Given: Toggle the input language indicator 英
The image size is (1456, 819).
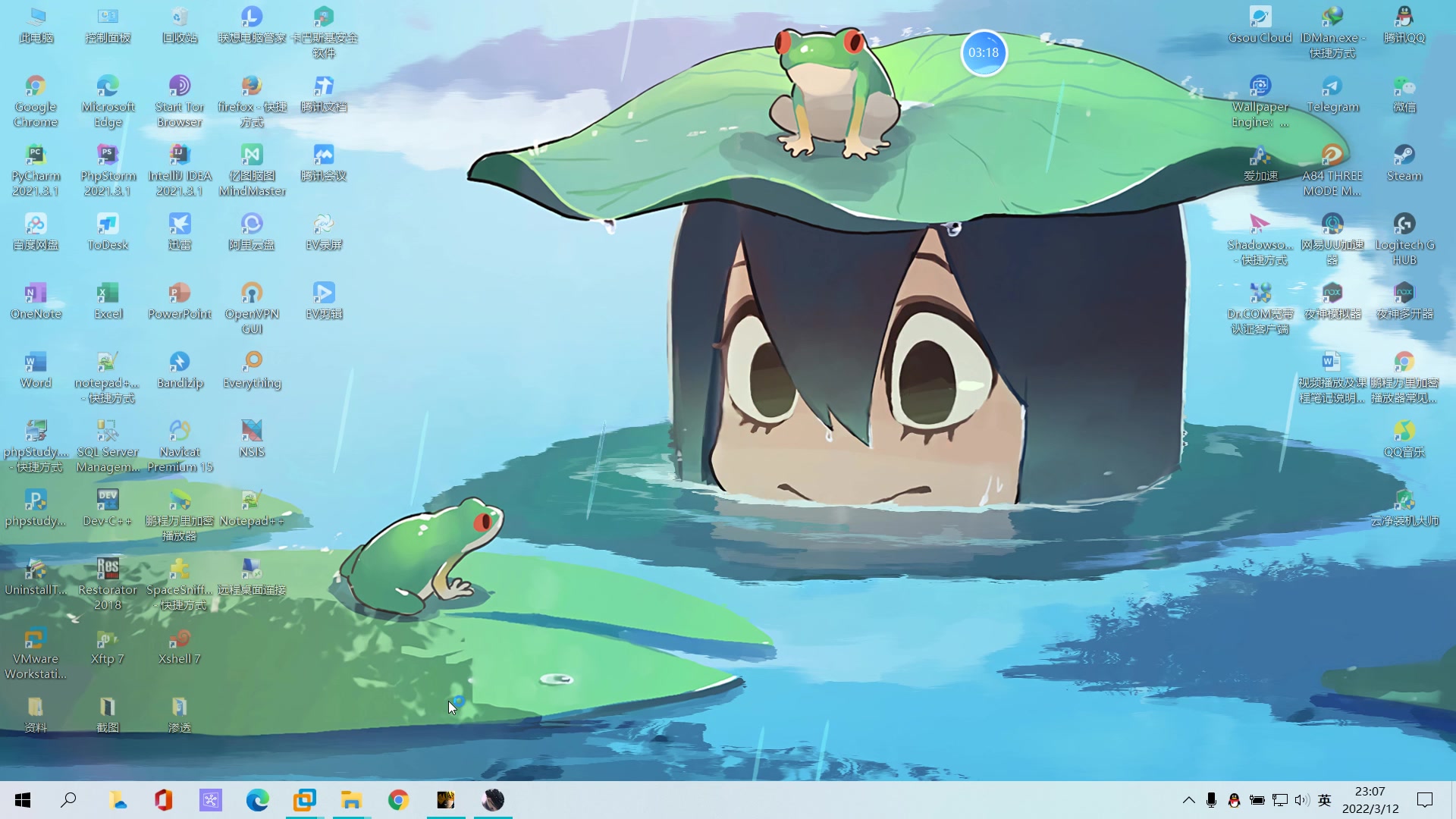Looking at the screenshot, I should click(1324, 800).
